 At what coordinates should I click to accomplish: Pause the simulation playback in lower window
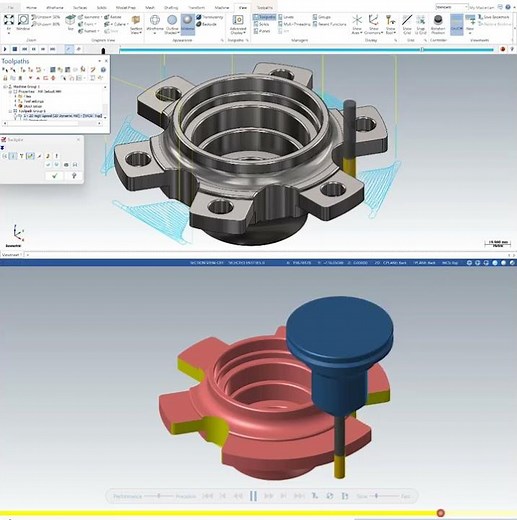click(253, 496)
